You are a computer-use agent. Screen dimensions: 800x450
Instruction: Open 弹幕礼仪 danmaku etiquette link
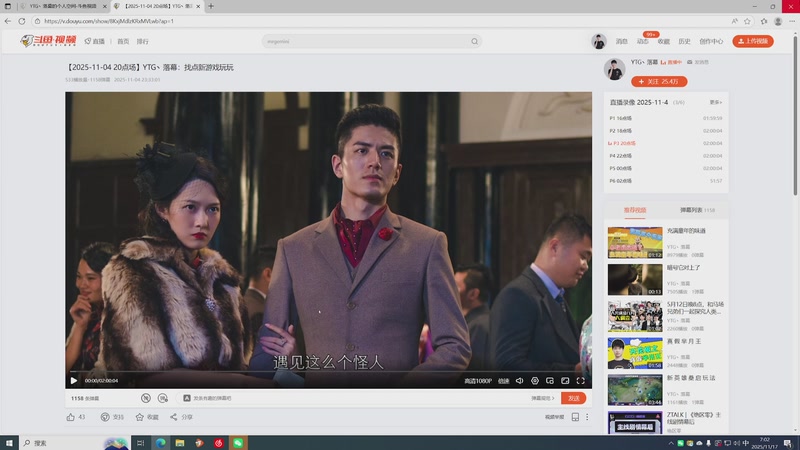tap(542, 398)
